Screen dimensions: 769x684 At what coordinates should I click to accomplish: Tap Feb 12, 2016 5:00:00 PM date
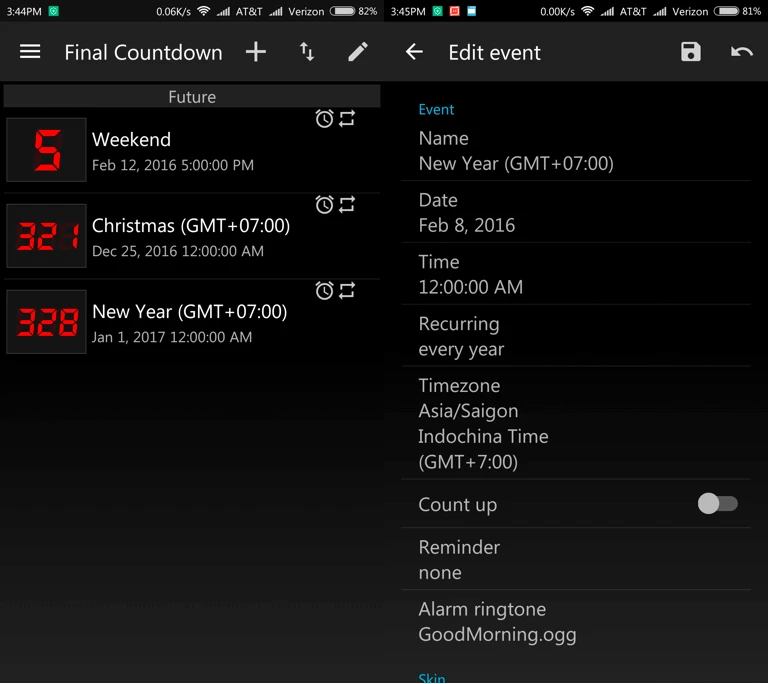pyautogui.click(x=173, y=165)
